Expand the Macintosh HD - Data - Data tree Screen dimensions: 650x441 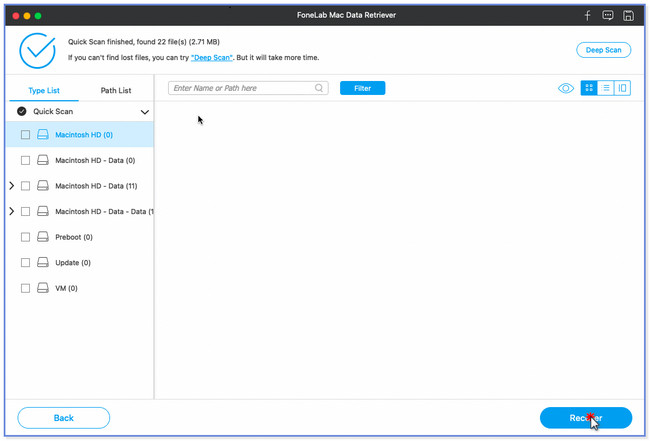pyautogui.click(x=12, y=211)
